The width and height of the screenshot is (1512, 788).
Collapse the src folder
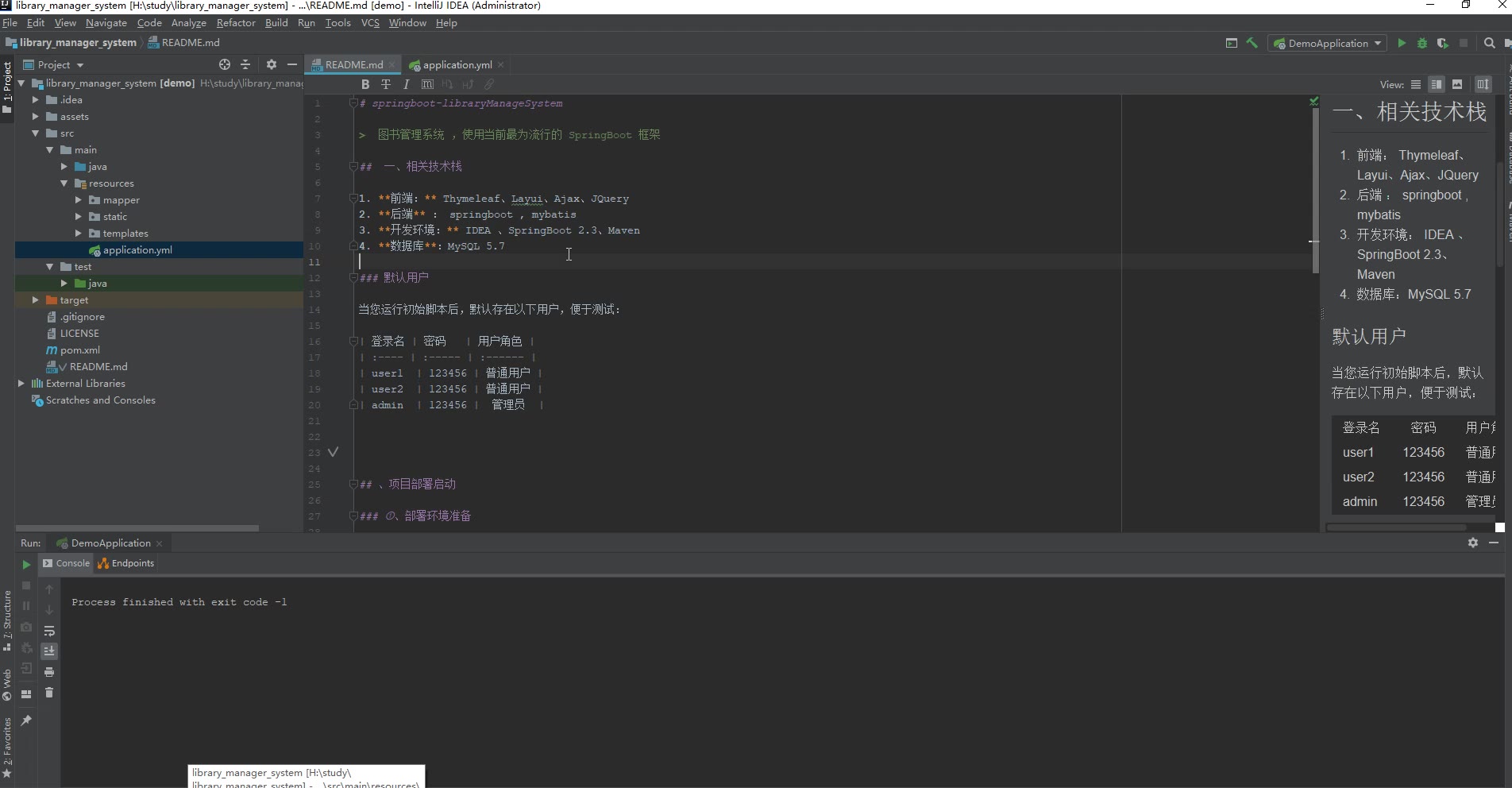pyautogui.click(x=36, y=133)
